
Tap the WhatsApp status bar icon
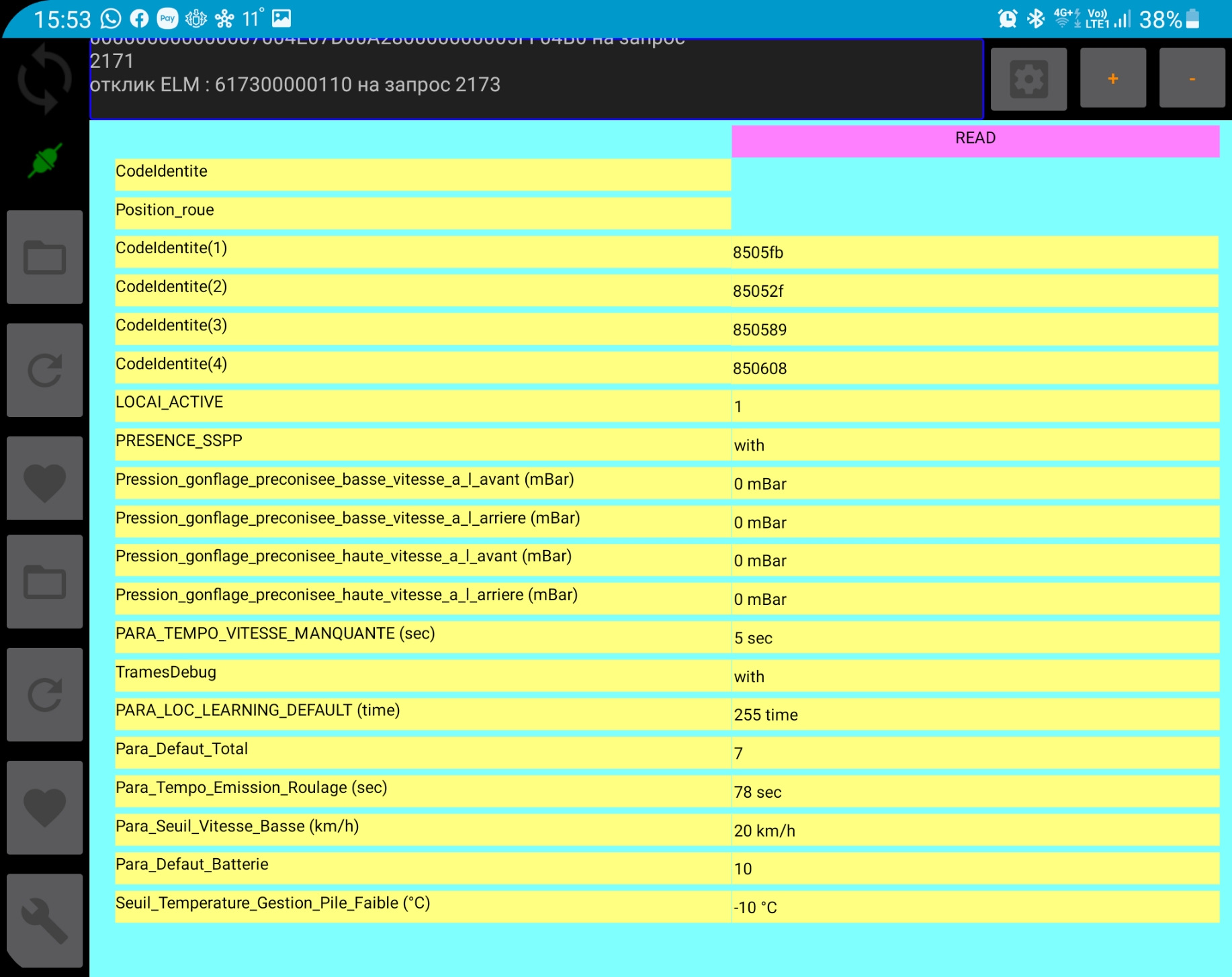111,19
